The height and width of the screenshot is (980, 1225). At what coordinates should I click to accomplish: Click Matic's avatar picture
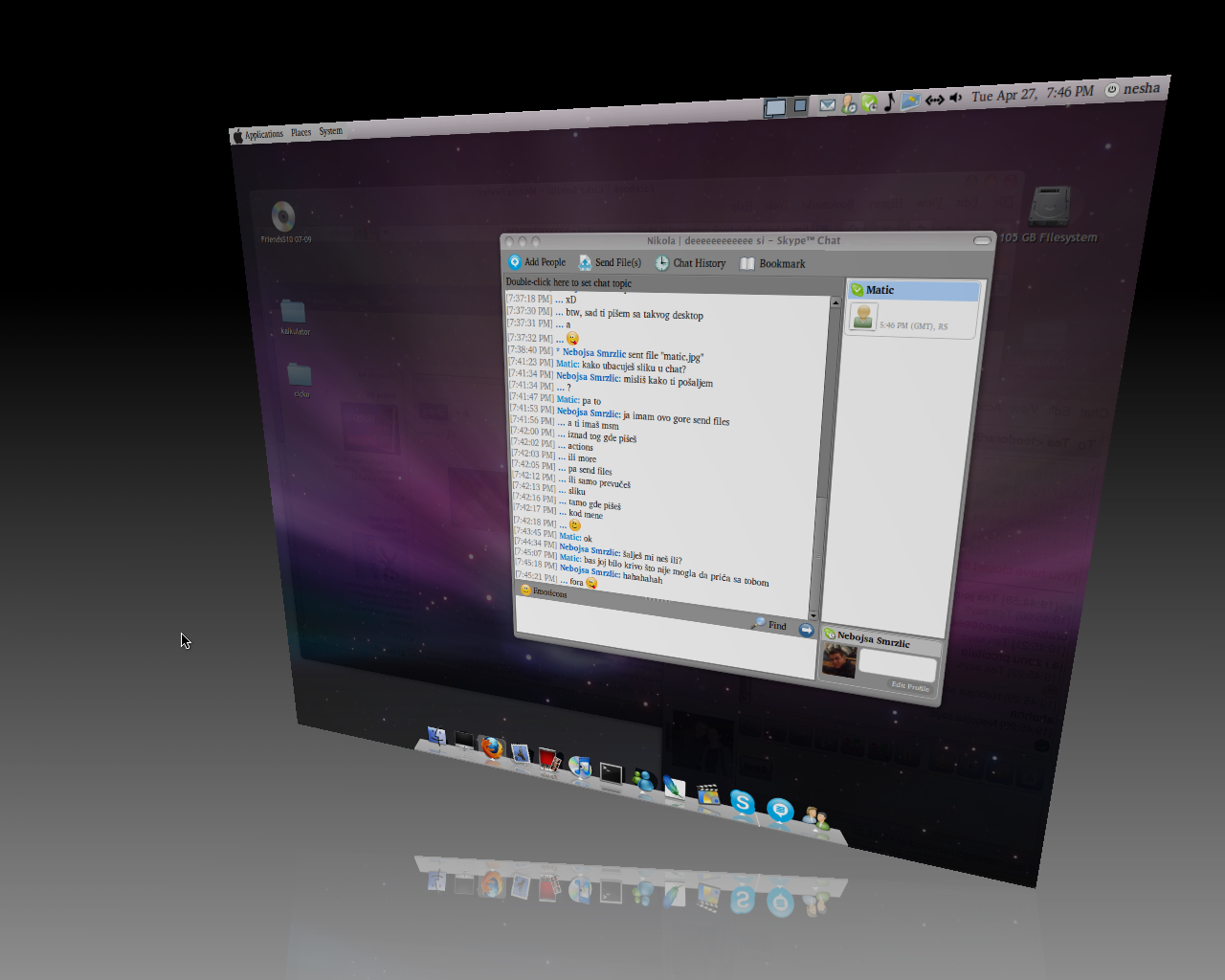863,317
